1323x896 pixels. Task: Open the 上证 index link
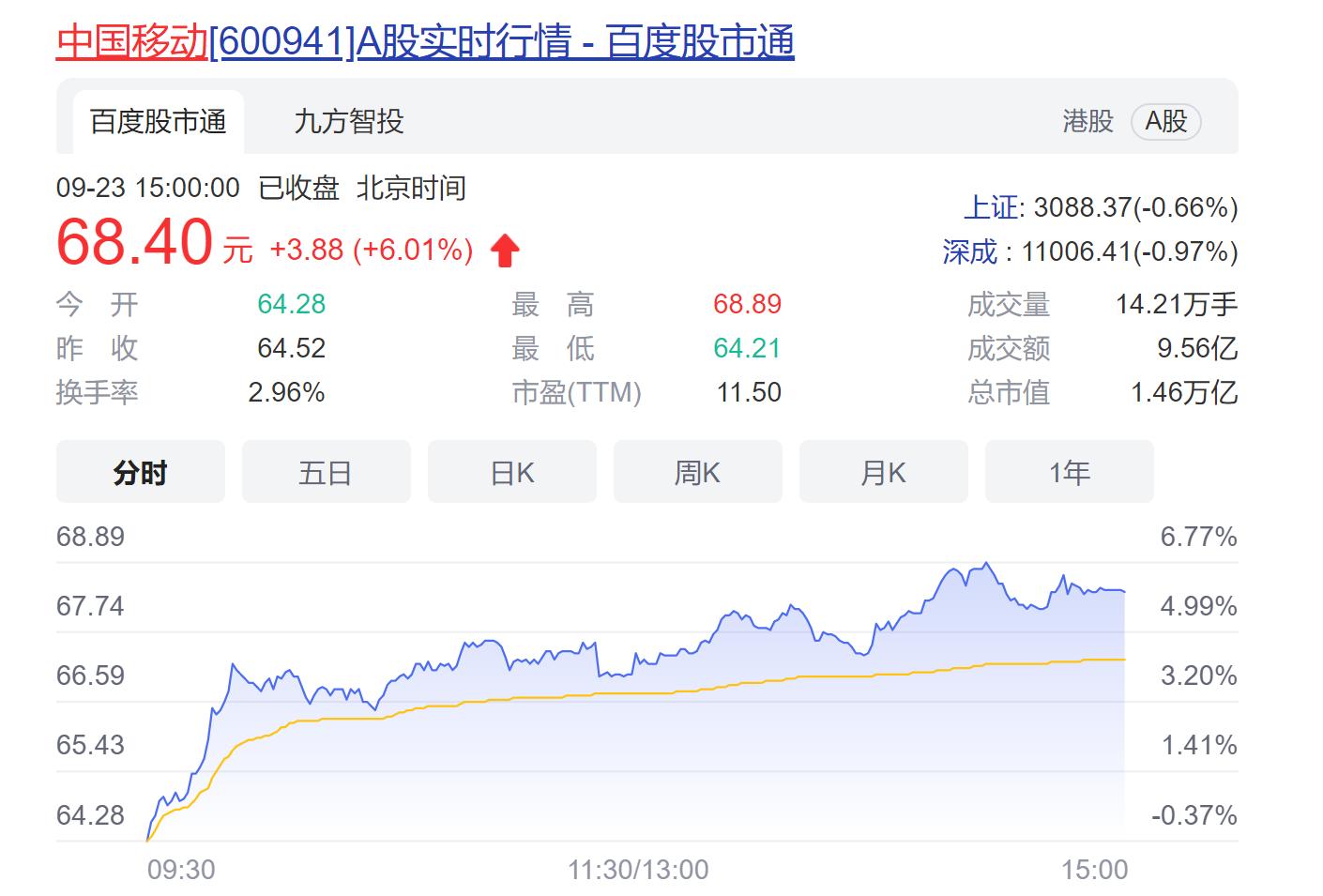coord(991,207)
